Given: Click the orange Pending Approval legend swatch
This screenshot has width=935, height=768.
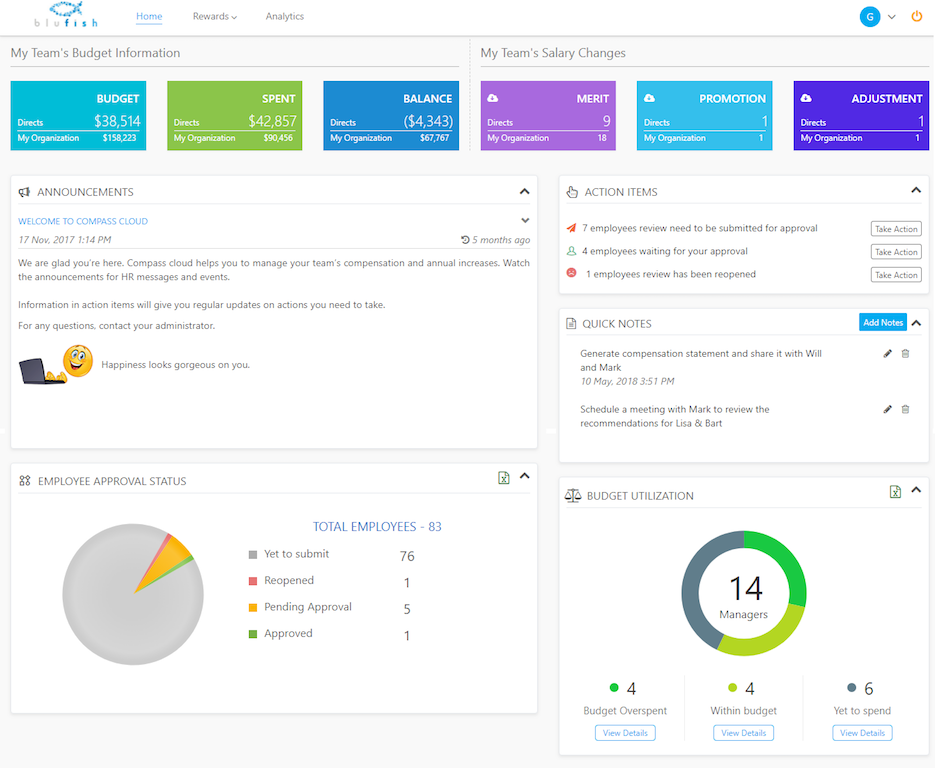Looking at the screenshot, I should click(x=253, y=608).
